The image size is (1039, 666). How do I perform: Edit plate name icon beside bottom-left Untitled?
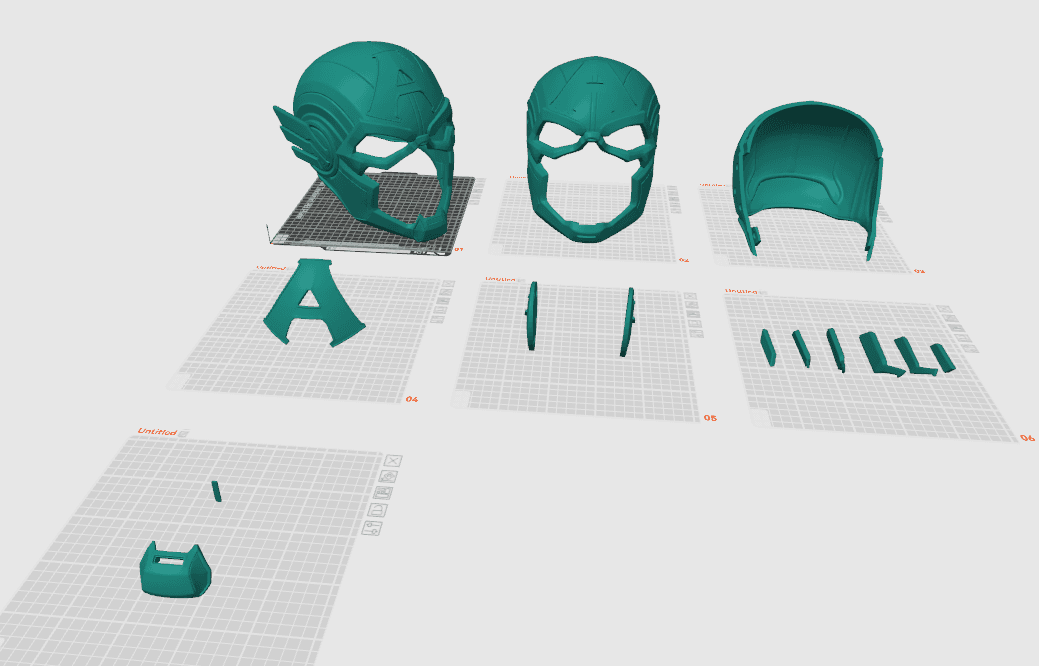click(x=184, y=433)
